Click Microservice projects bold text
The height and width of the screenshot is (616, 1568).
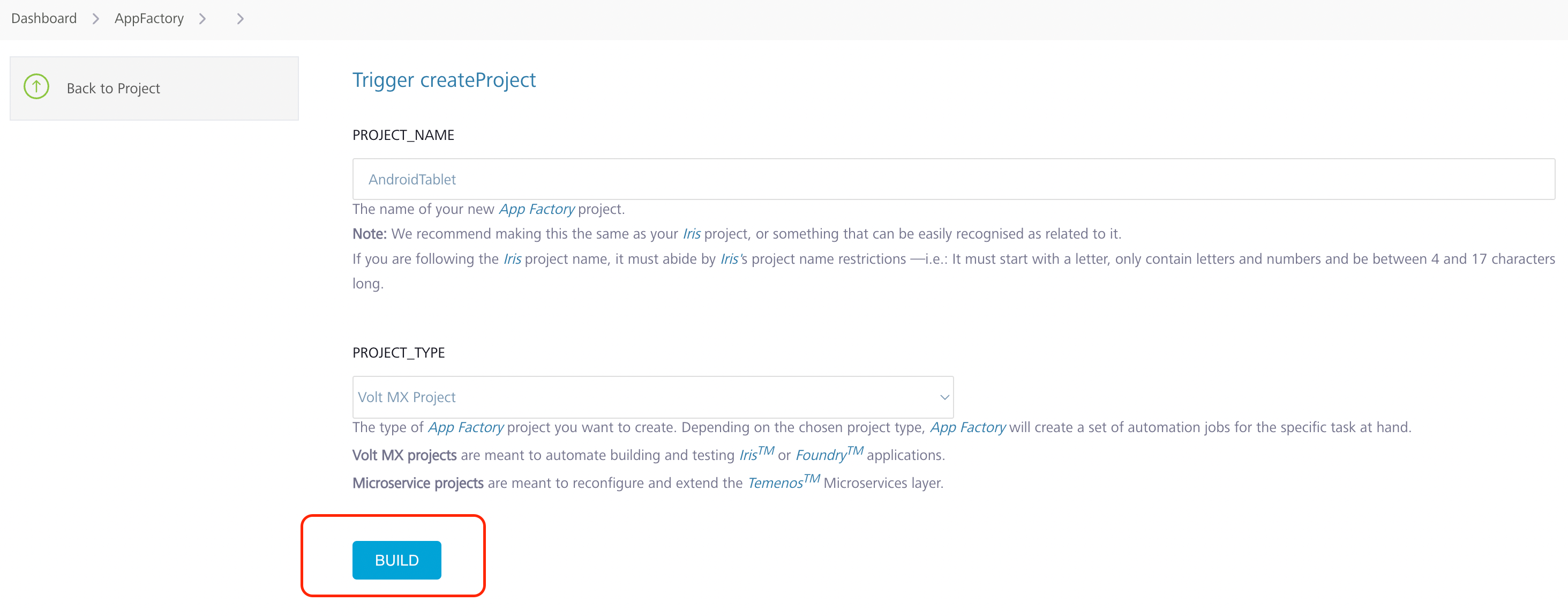417,483
